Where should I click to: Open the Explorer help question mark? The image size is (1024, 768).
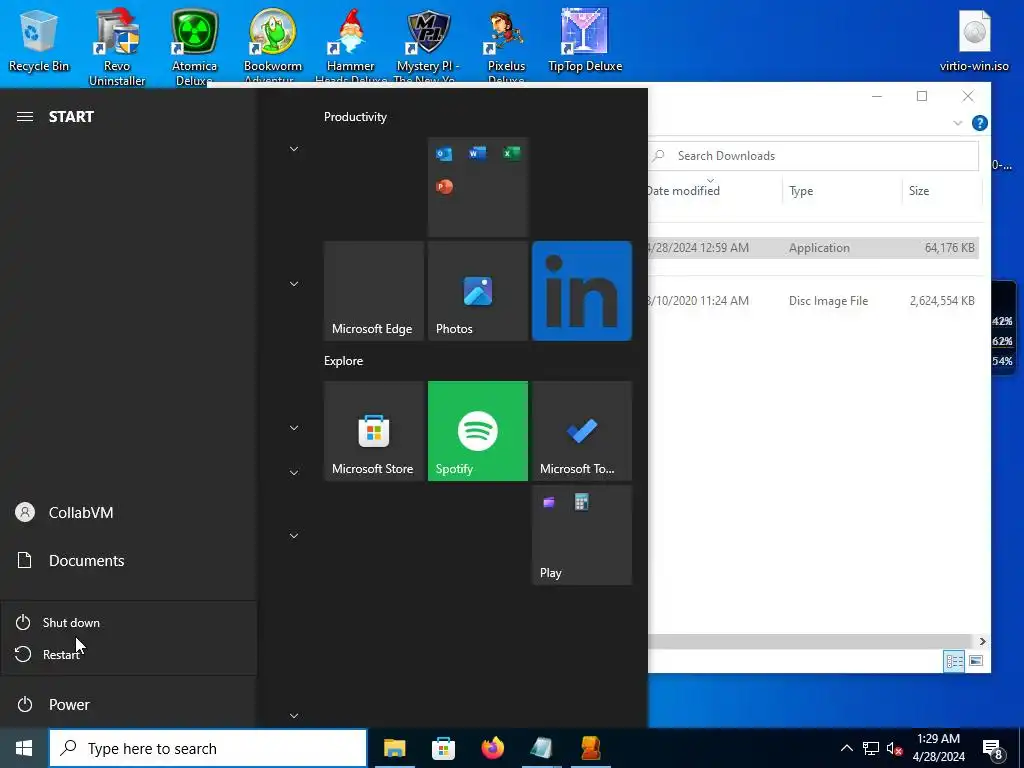pyautogui.click(x=980, y=123)
